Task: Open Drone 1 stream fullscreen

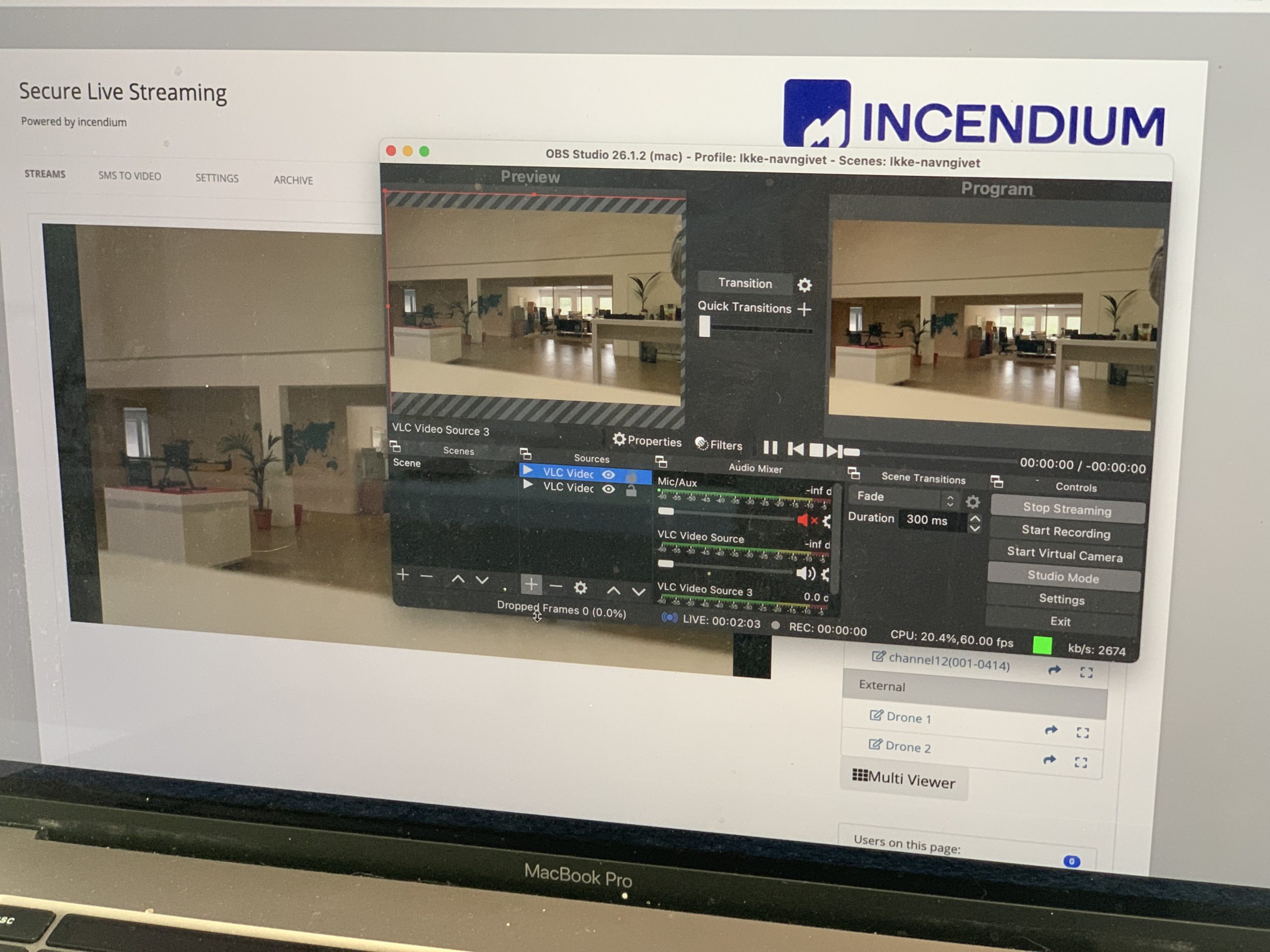Action: pos(1083,732)
